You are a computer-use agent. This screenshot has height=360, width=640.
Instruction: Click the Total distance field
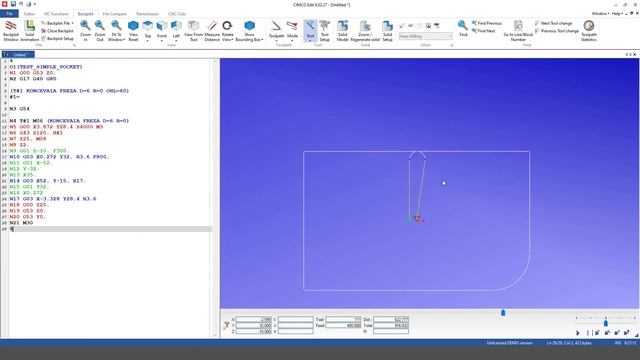[x=391, y=326]
